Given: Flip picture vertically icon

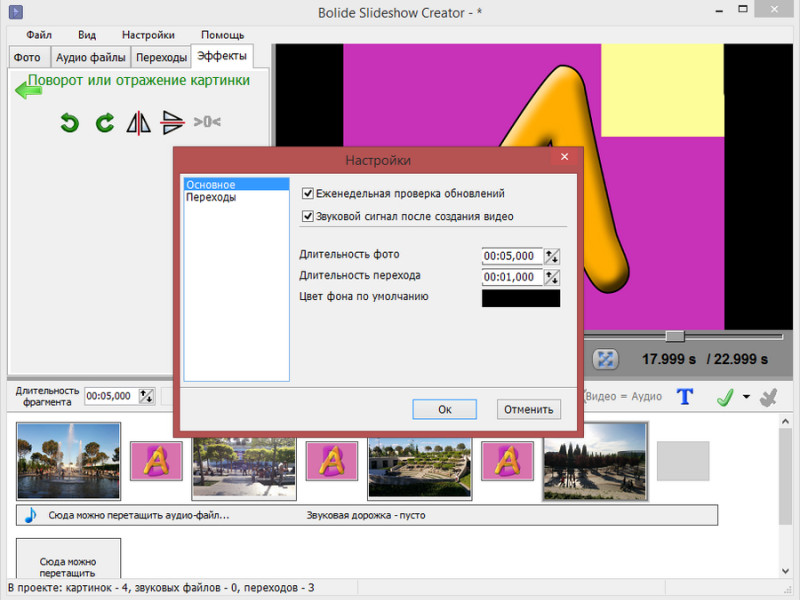Looking at the screenshot, I should [172, 122].
